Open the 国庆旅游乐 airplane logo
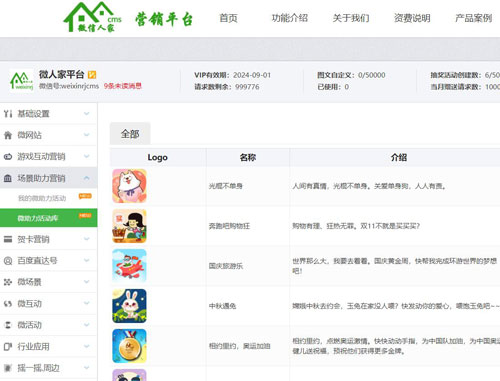500x381 pixels. coord(129,266)
